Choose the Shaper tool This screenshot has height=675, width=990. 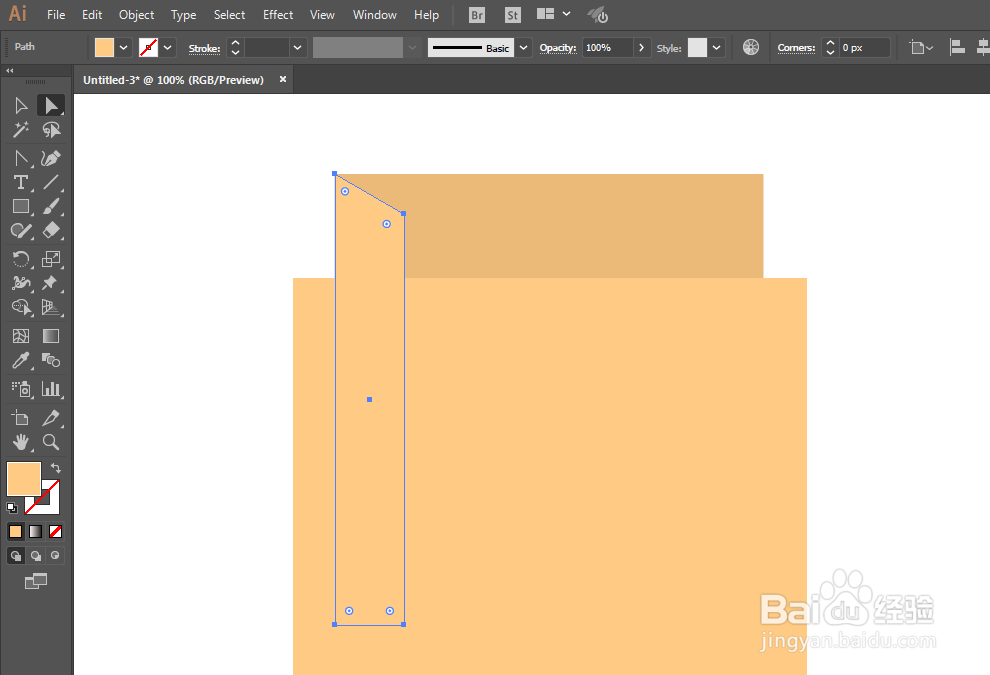(x=21, y=230)
